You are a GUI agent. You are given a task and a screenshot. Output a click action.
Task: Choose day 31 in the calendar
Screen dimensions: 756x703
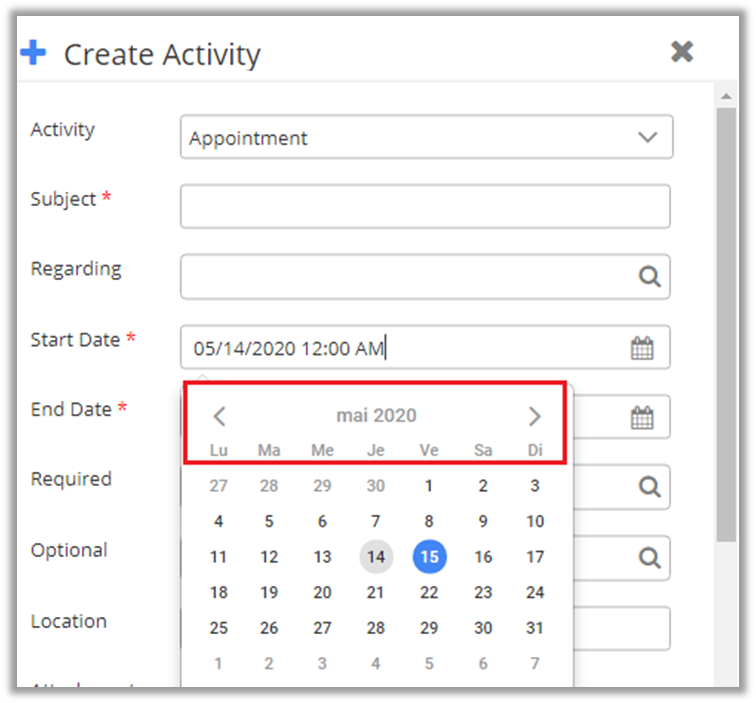[535, 628]
